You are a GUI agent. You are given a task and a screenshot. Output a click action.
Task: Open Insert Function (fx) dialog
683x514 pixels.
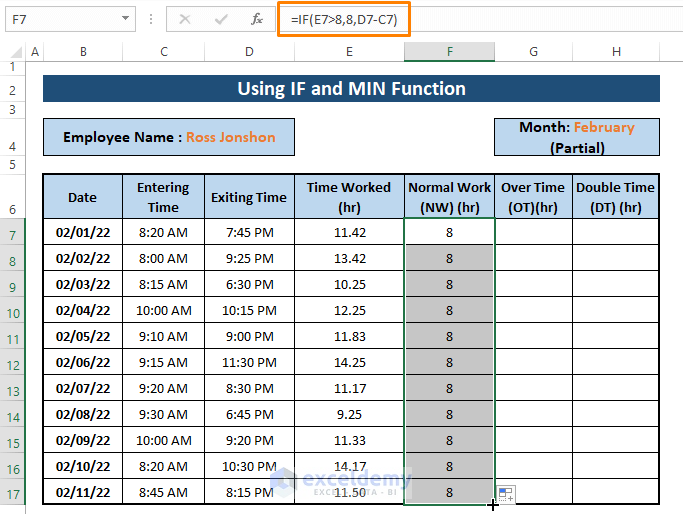(x=257, y=19)
